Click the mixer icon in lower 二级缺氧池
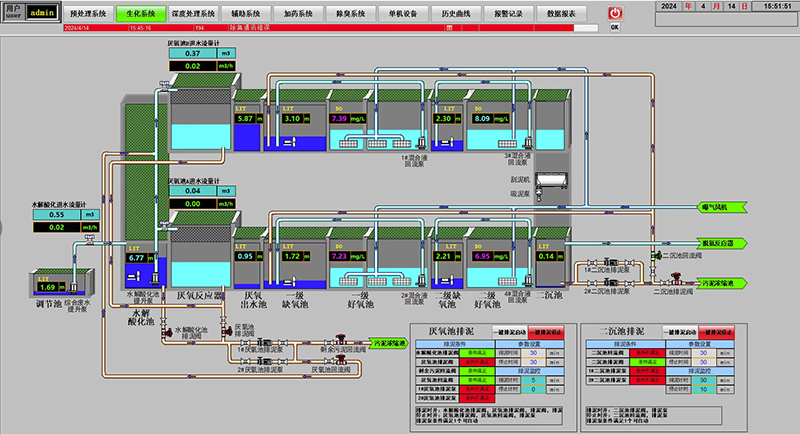This screenshot has height=434, width=800. (x=447, y=280)
